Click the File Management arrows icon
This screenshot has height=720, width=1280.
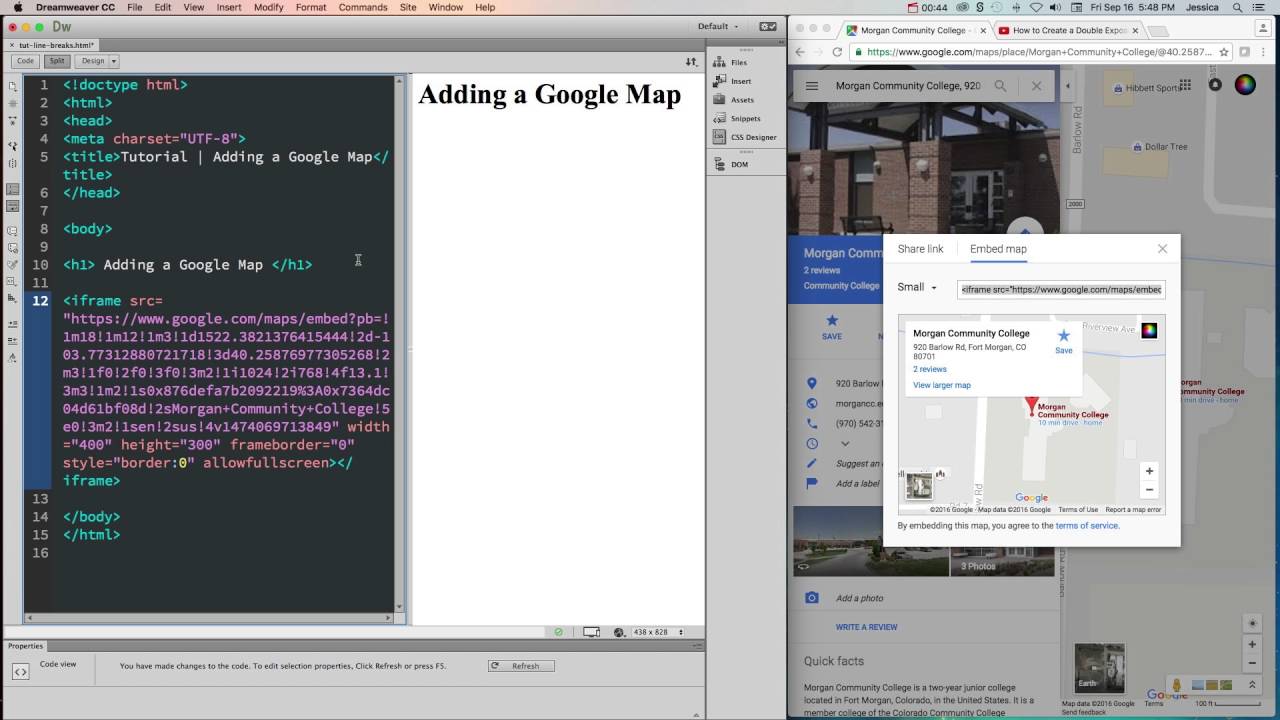[x=691, y=61]
